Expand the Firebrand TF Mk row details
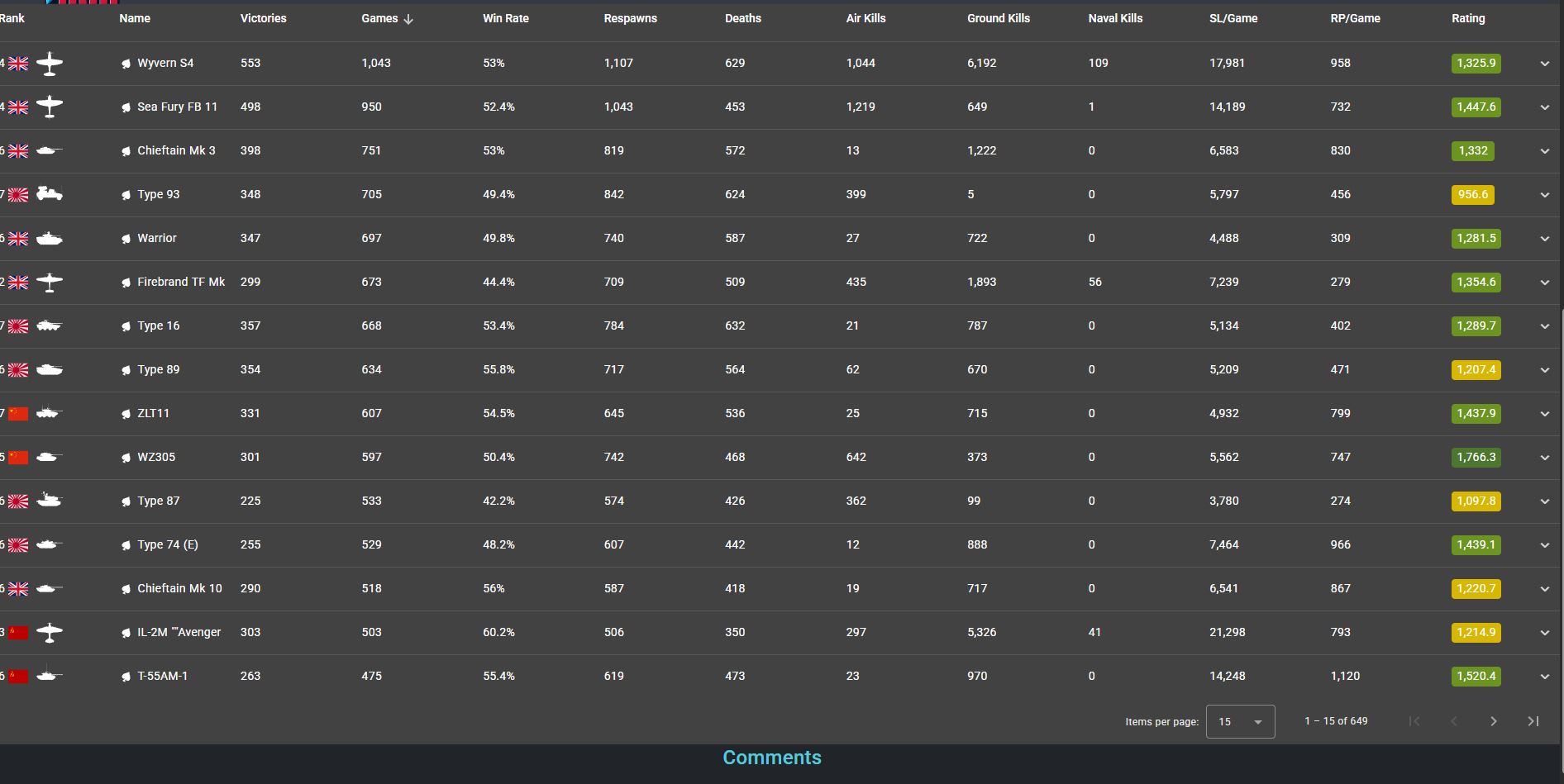This screenshot has width=1564, height=784. [x=1545, y=283]
